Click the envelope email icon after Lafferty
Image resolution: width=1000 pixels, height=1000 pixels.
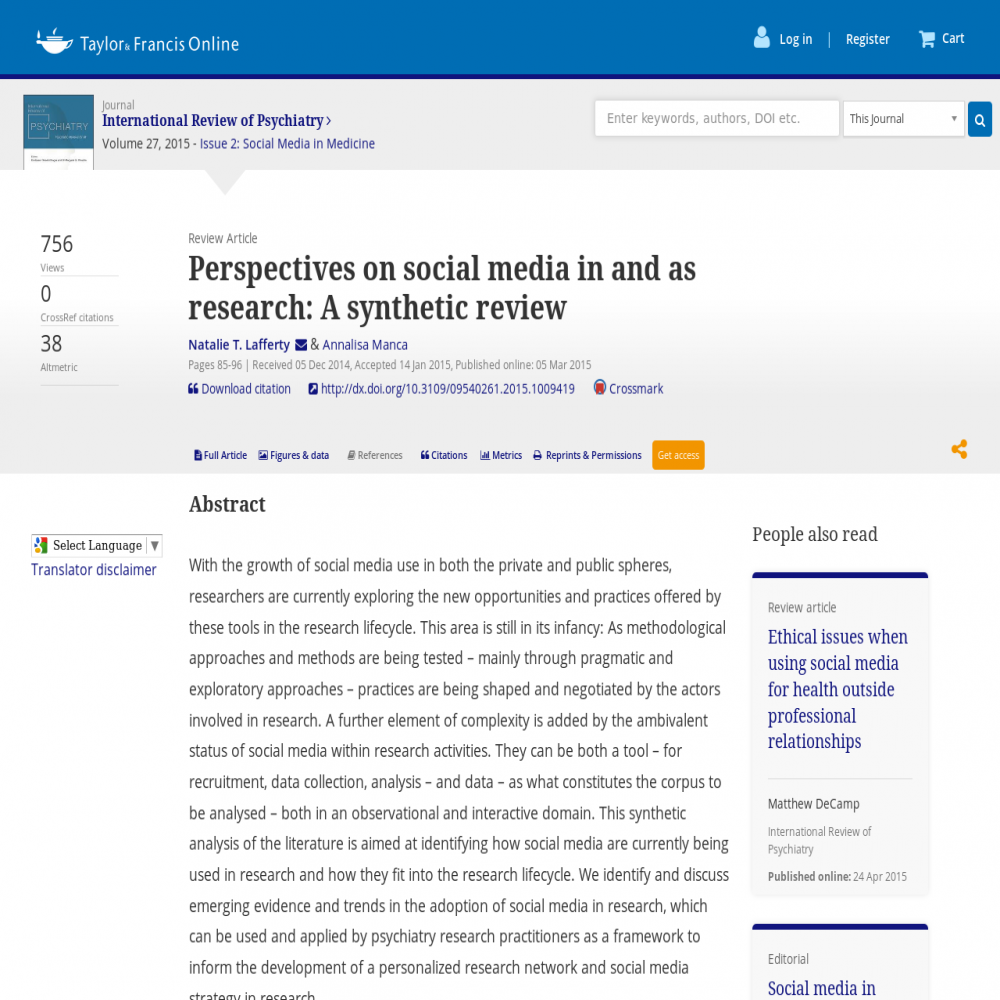point(301,345)
